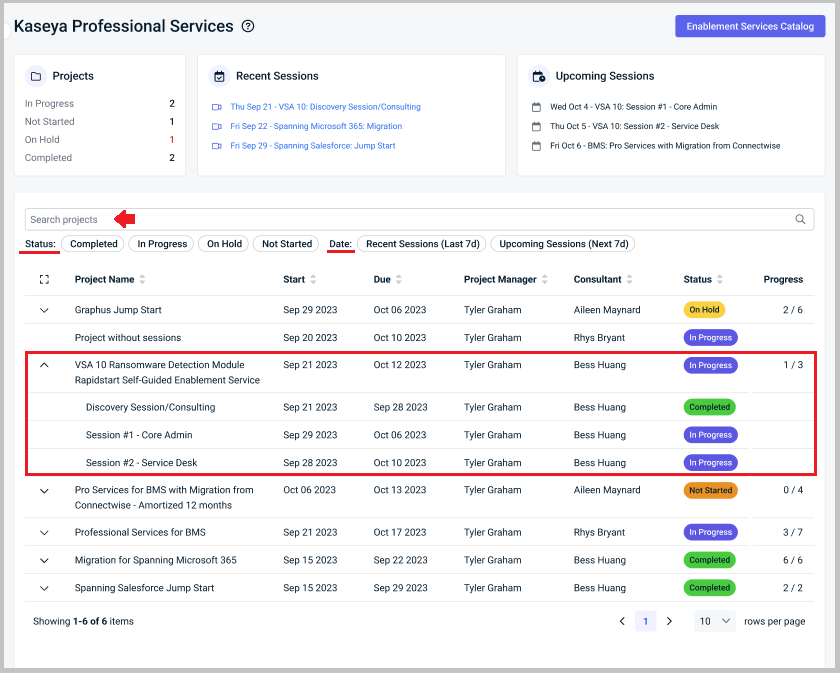This screenshot has height=673, width=840.
Task: Sort by Project Name column arrows
Action: (x=142, y=280)
